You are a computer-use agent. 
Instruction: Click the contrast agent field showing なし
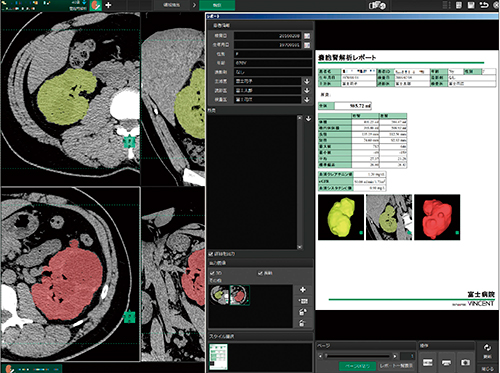273,72
